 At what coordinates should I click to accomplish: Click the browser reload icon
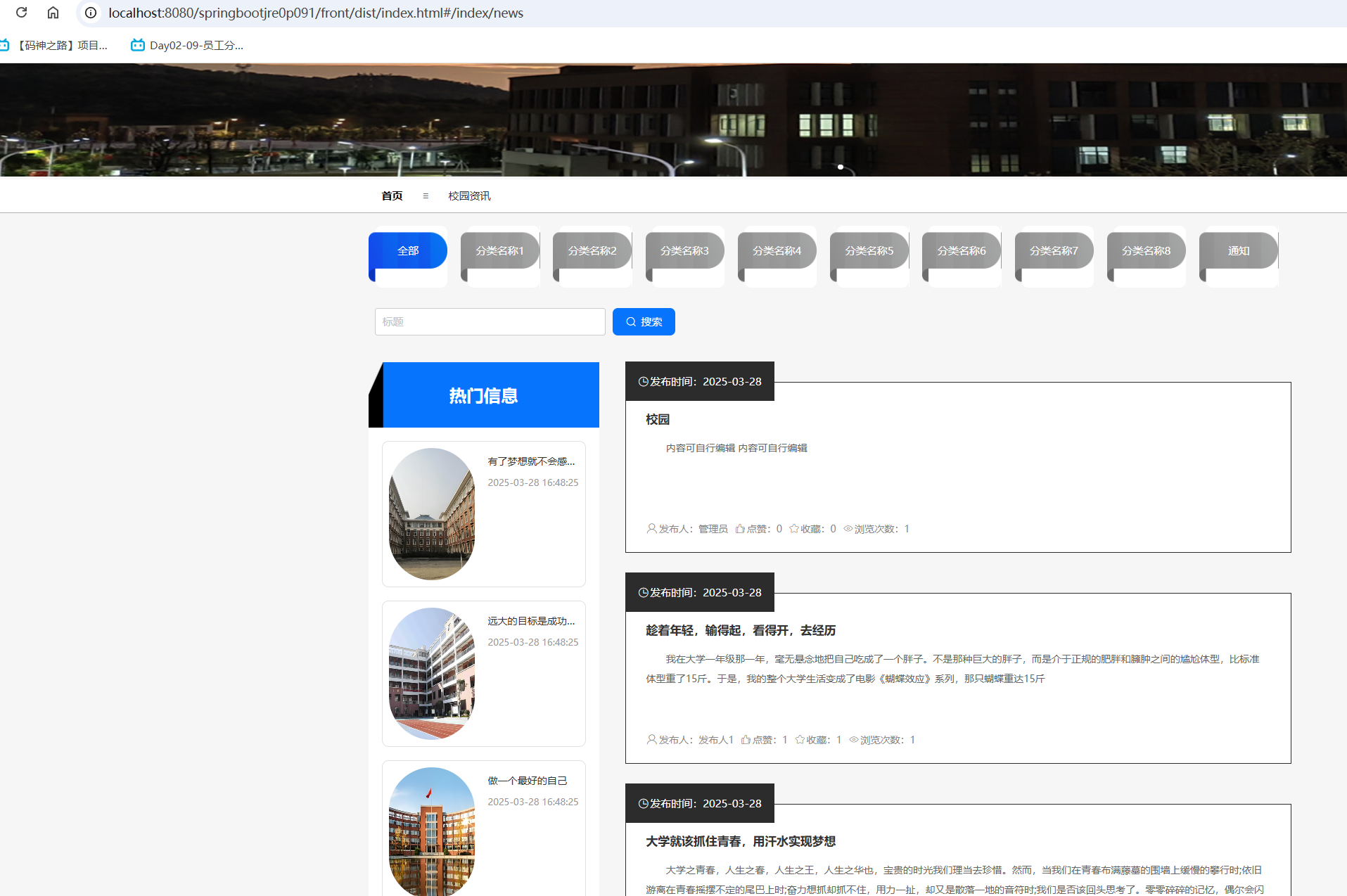click(x=21, y=13)
